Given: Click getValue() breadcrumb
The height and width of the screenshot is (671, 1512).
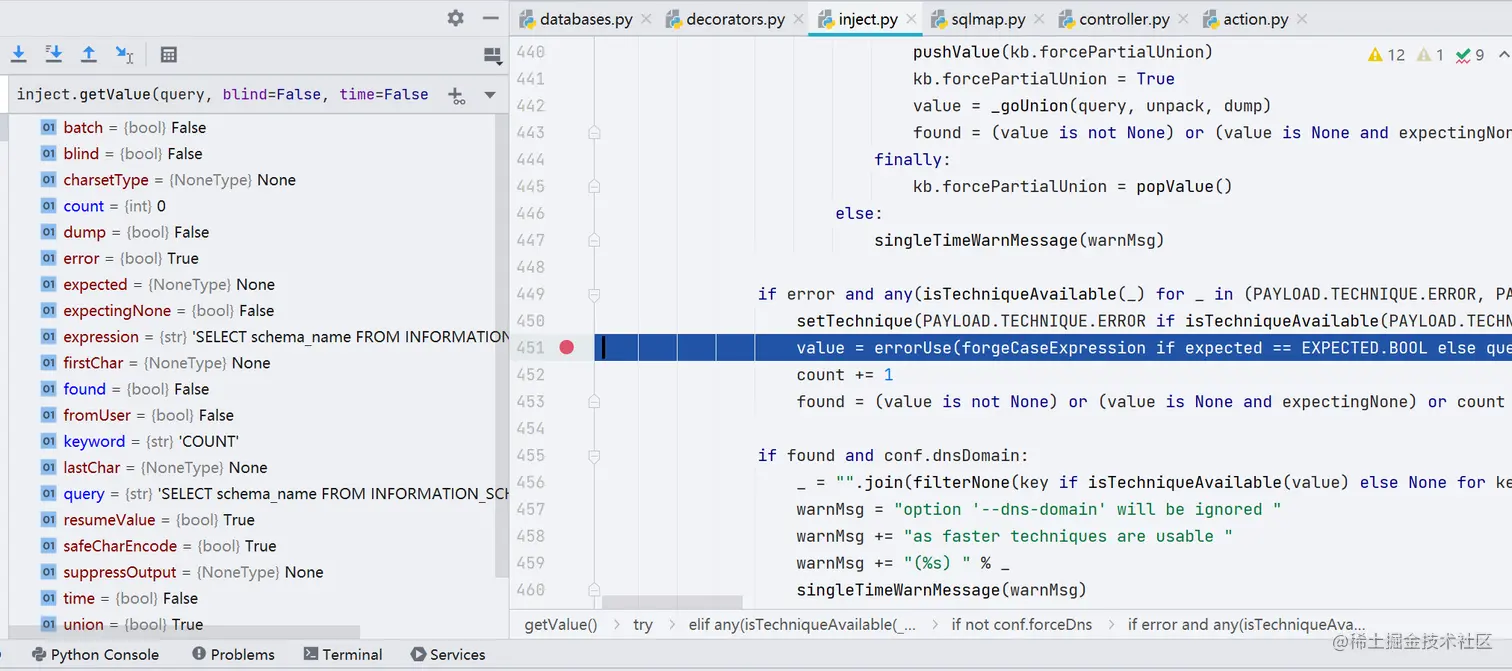Looking at the screenshot, I should click(x=561, y=624).
